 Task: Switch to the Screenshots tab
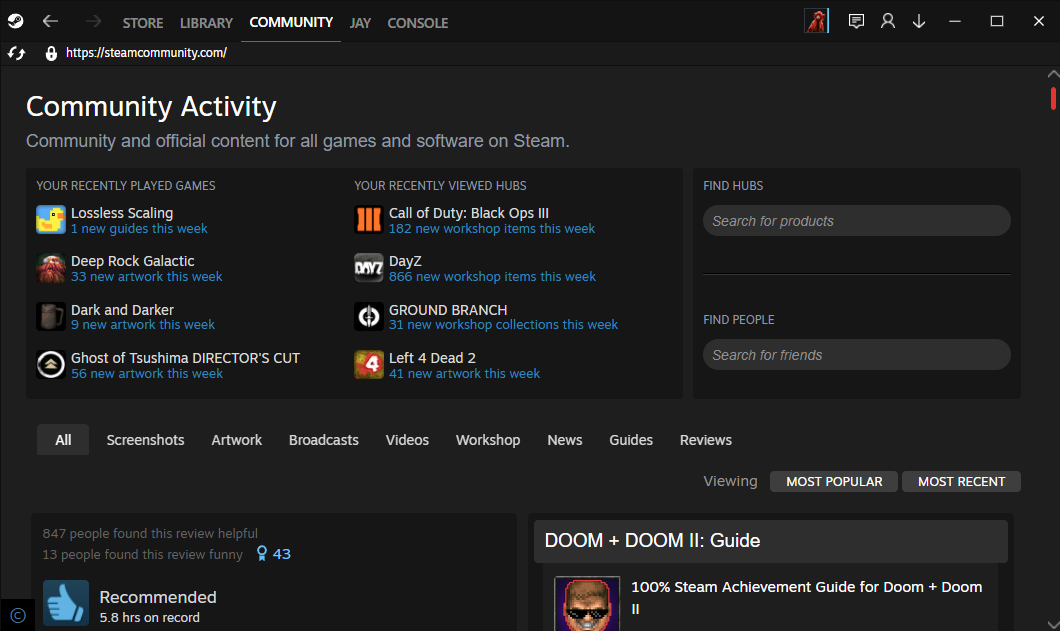pyautogui.click(x=145, y=440)
